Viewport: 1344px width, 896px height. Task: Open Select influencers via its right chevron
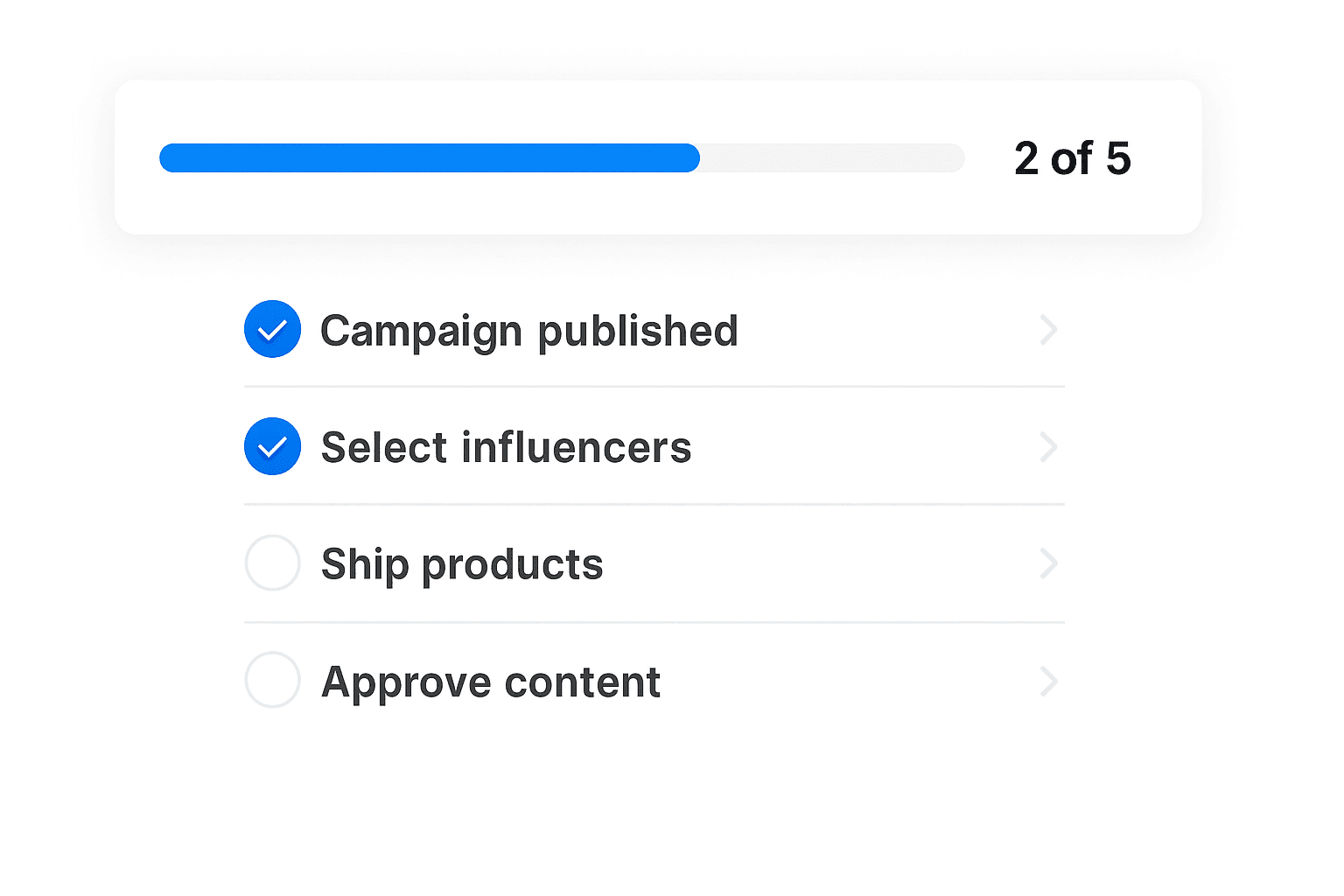tap(1048, 447)
